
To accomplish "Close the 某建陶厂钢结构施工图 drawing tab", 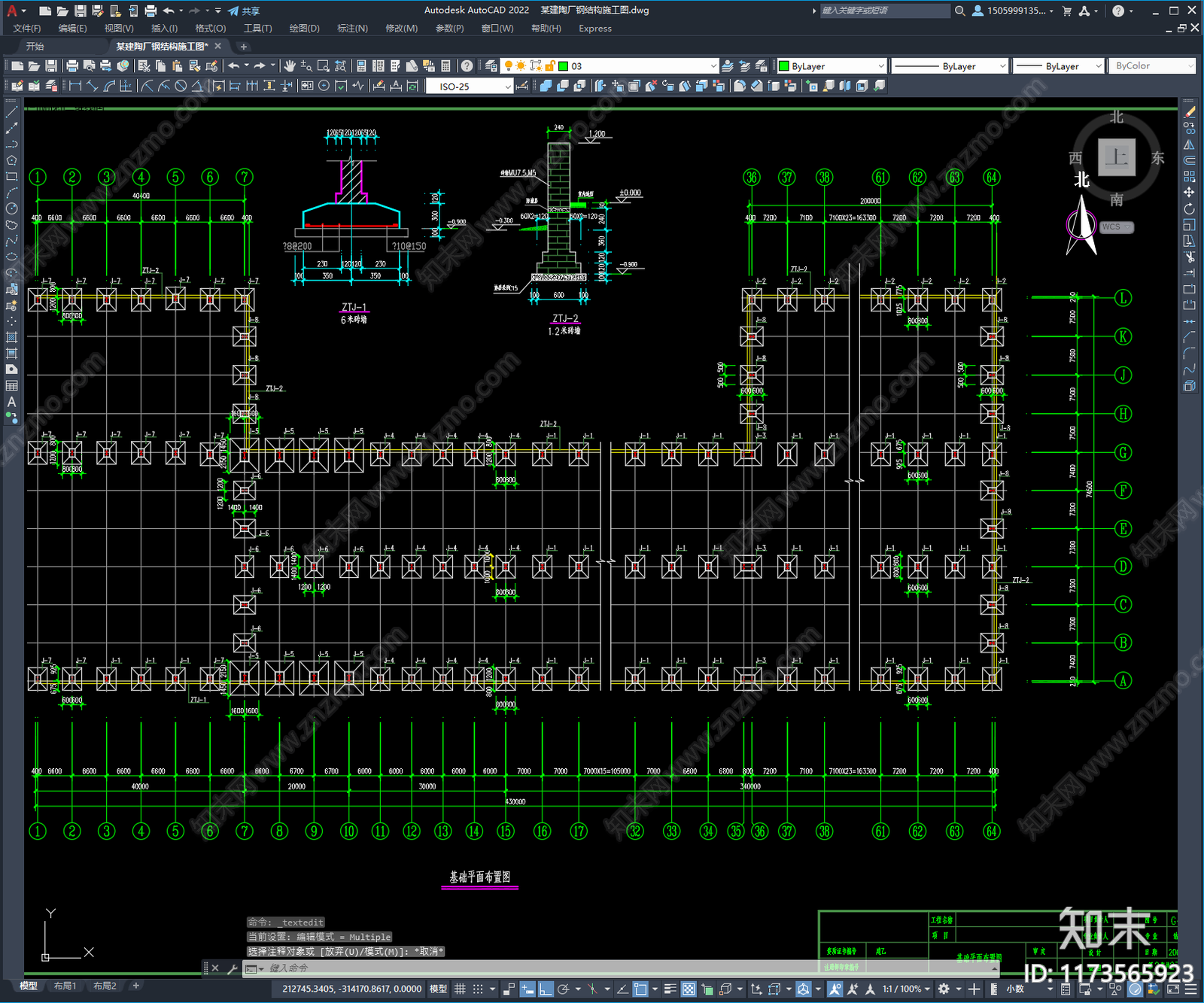I will point(218,47).
